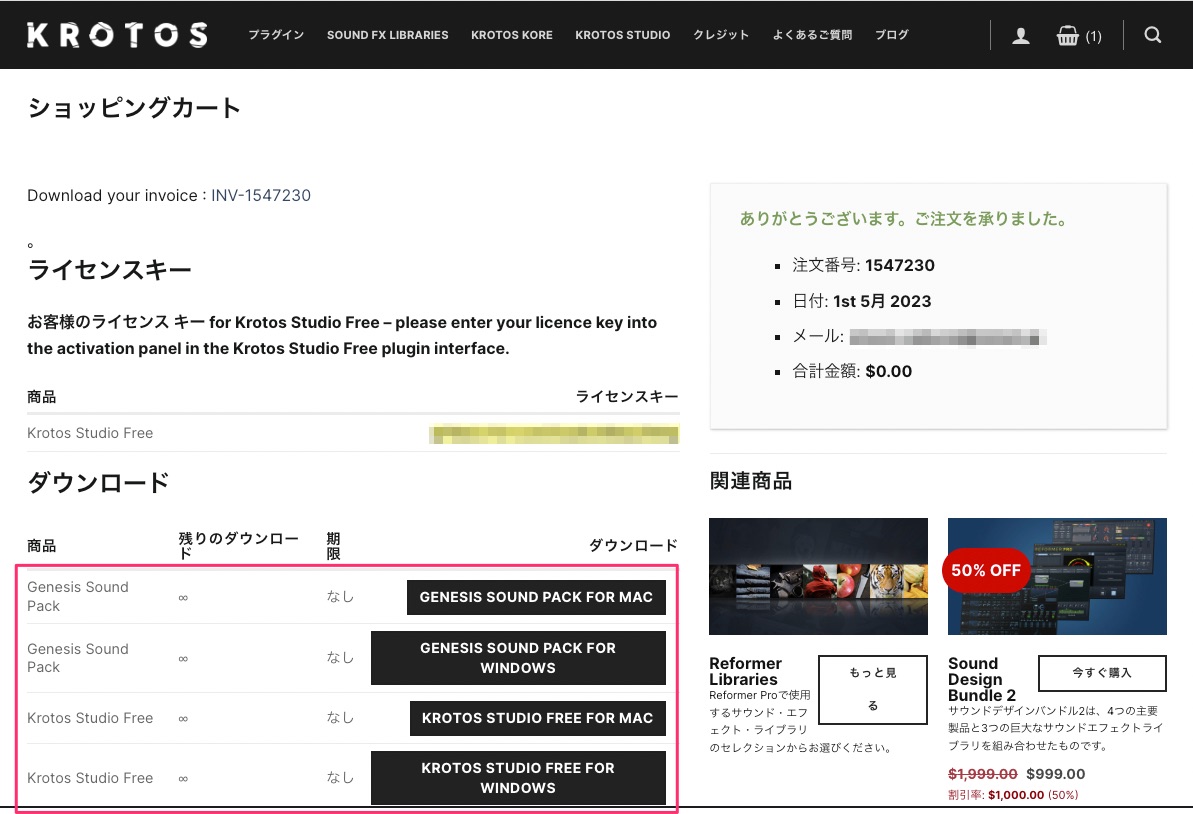Viewport: 1193px width, 814px height.
Task: Open the search magnifier icon
Action: (1153, 35)
